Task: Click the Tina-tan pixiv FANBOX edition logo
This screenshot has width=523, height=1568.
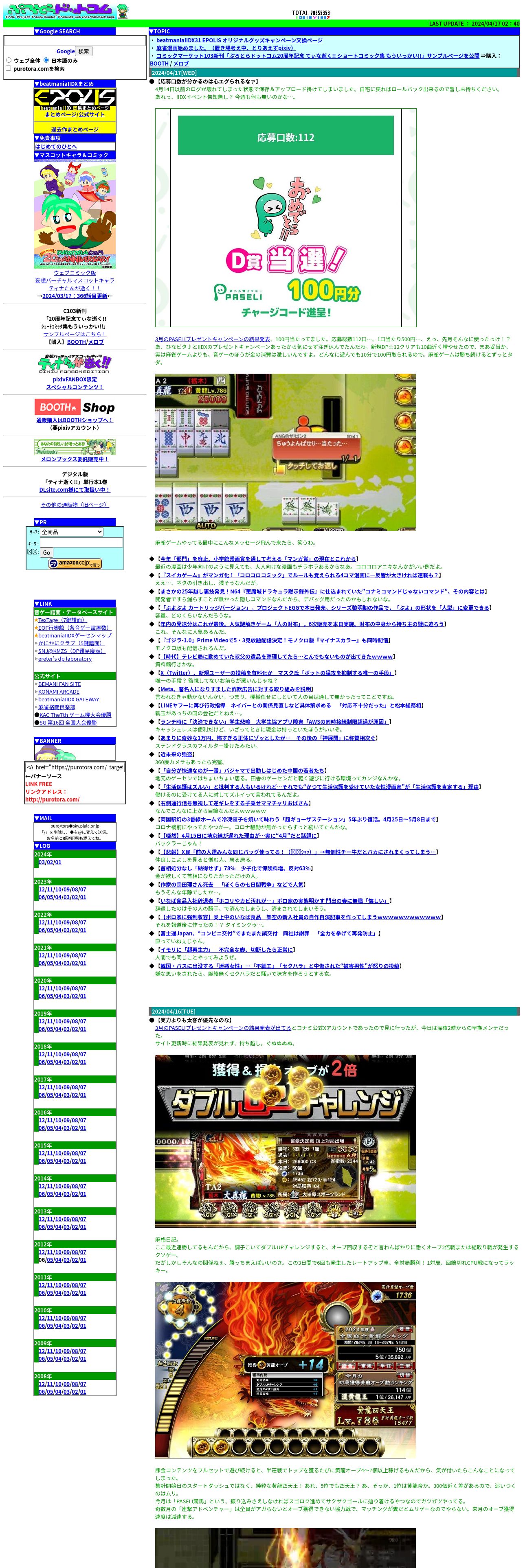Action: click(x=74, y=365)
